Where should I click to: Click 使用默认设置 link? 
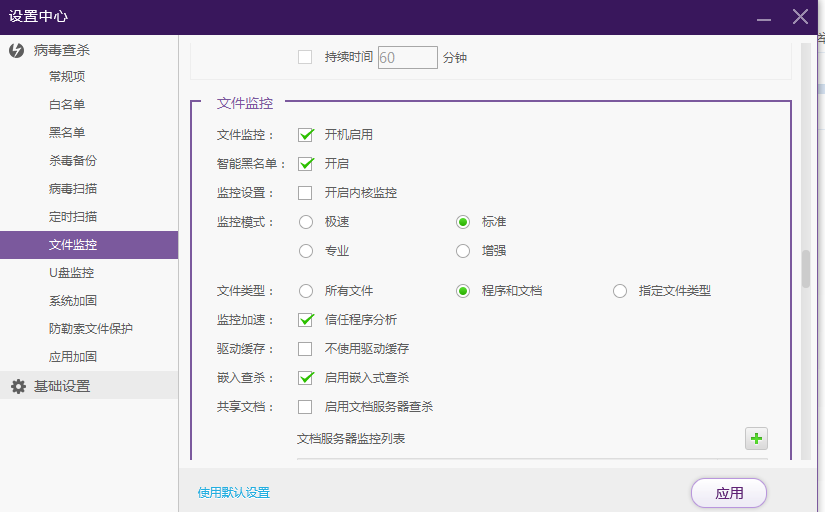(233, 493)
